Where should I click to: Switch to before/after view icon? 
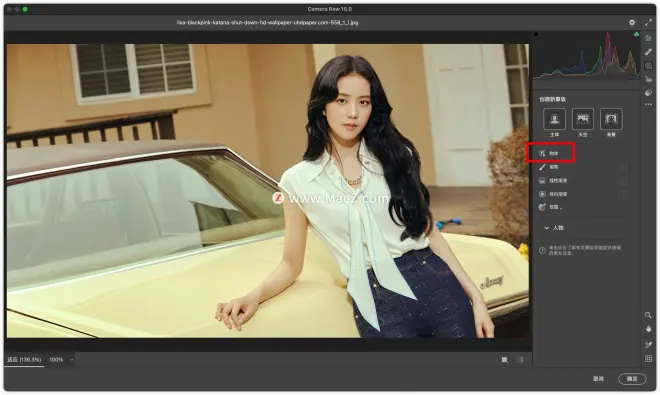pos(520,360)
